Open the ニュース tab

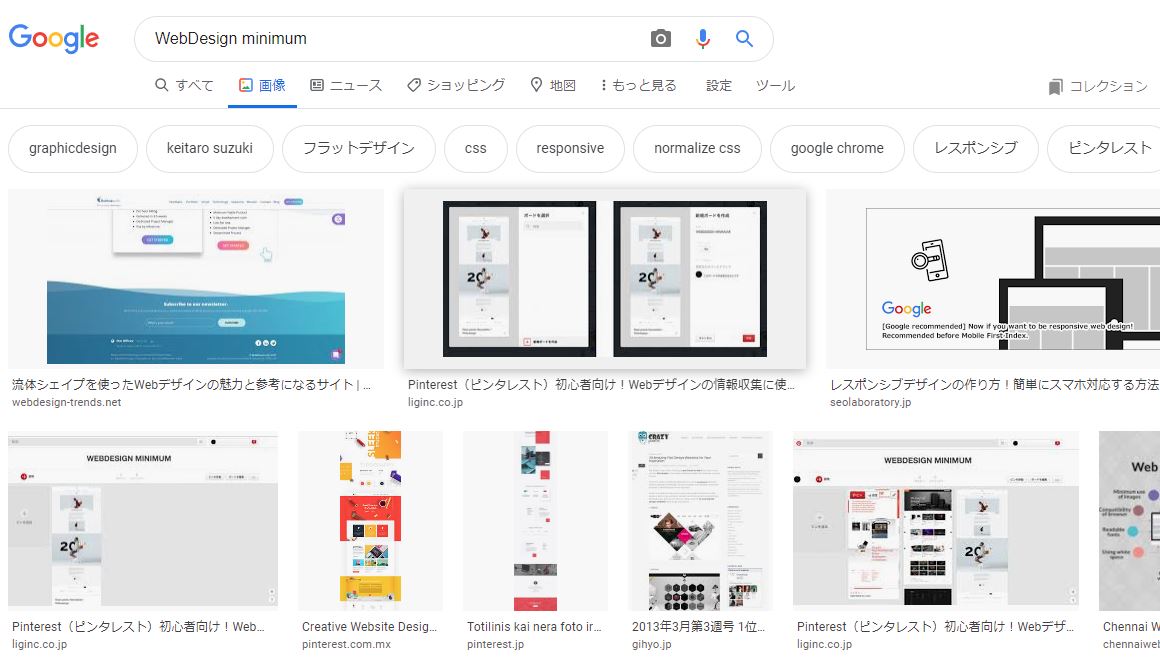[345, 85]
